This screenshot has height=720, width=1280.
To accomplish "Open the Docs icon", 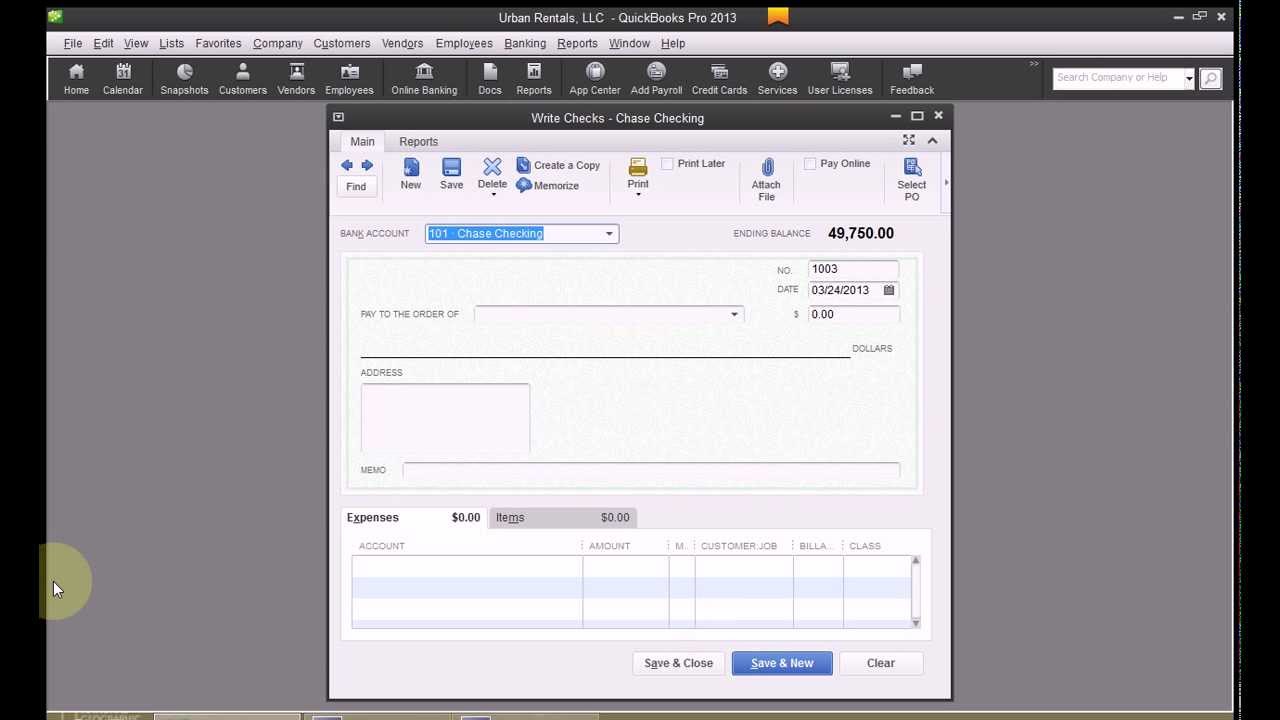I will coord(489,79).
